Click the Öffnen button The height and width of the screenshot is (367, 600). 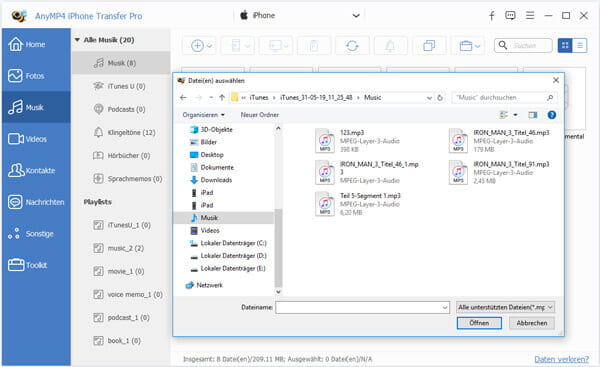[479, 323]
